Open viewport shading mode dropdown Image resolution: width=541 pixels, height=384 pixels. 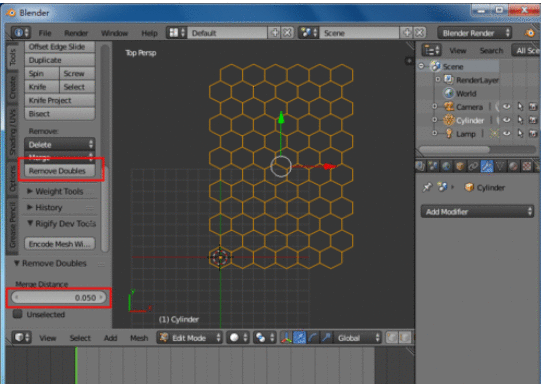click(238, 338)
